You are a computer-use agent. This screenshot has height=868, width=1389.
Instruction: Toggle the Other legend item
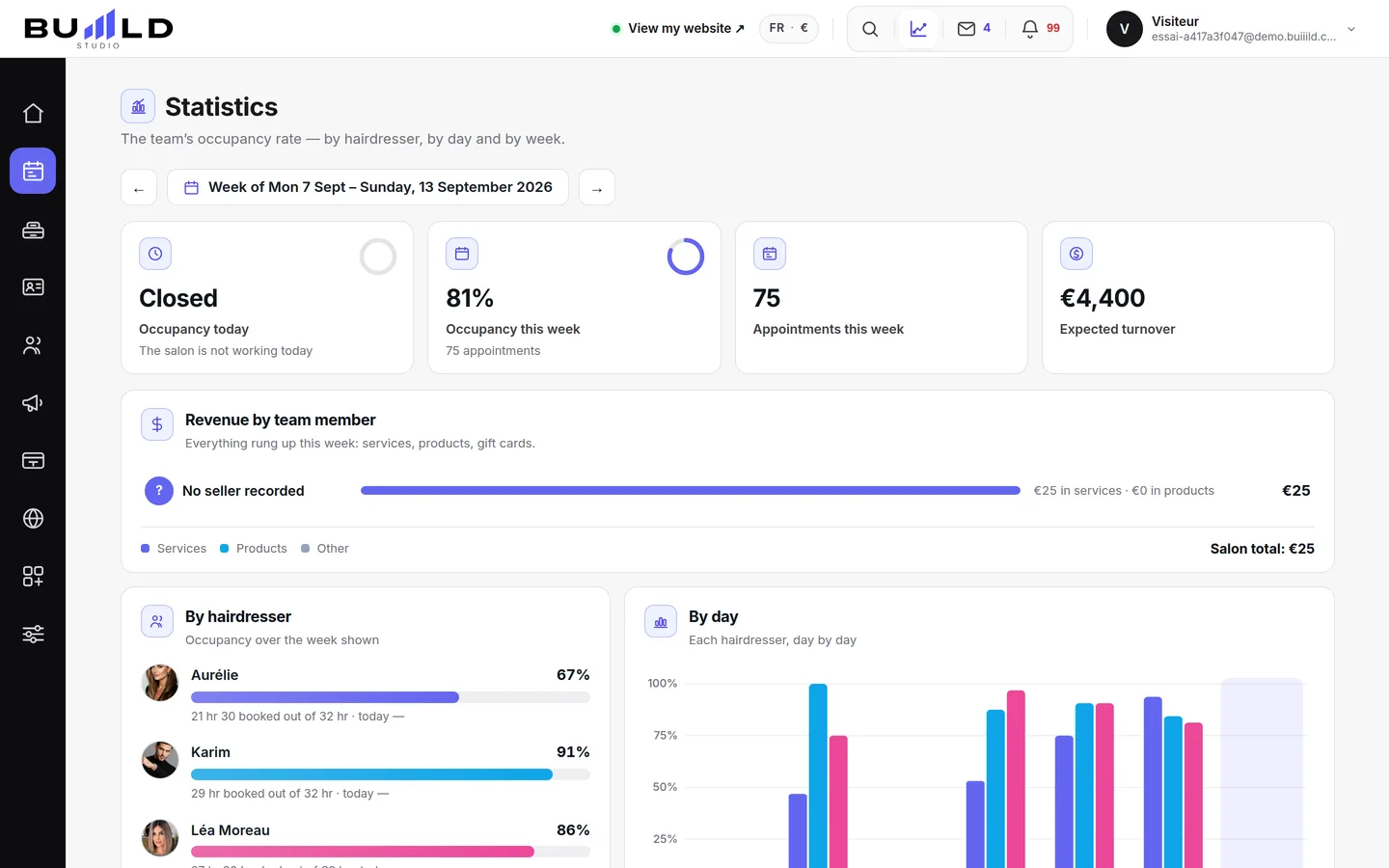tap(325, 549)
